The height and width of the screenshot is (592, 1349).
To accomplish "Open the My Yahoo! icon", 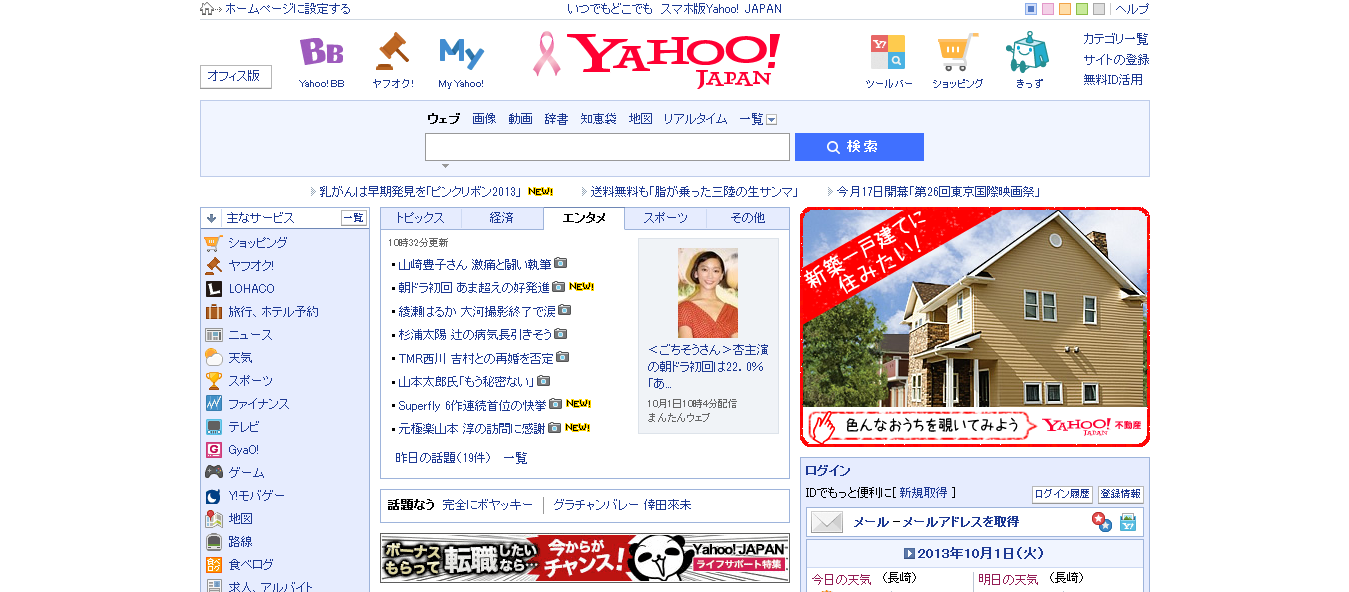I will [x=461, y=53].
